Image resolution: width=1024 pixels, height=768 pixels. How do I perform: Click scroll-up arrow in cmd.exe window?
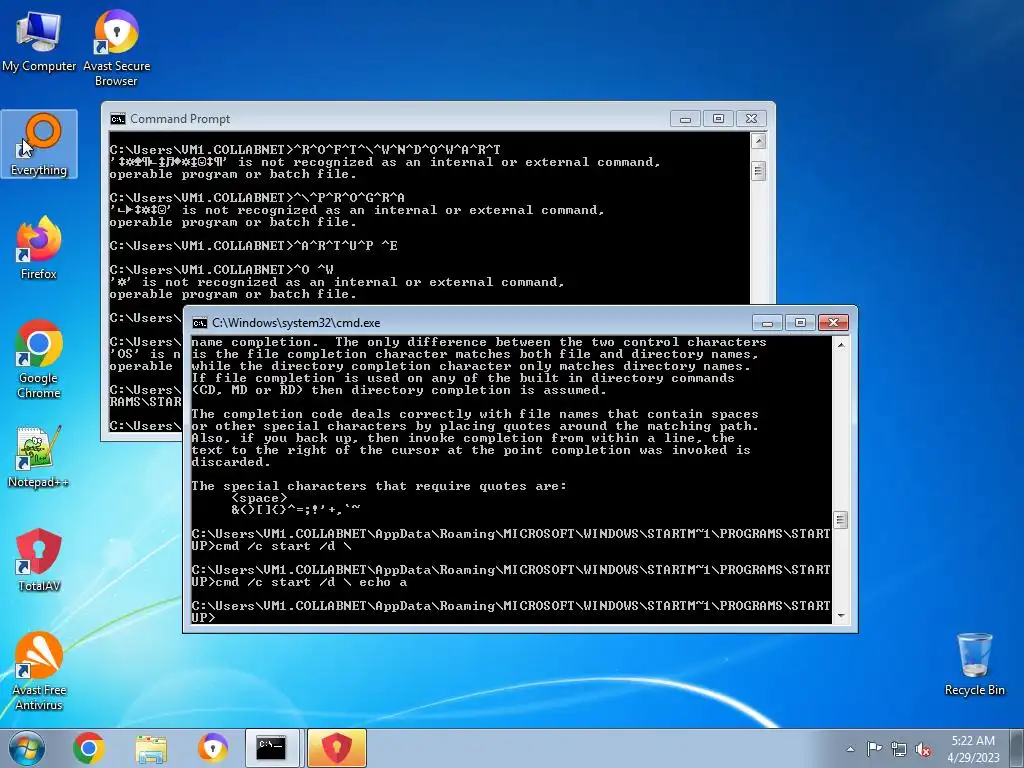coord(840,345)
